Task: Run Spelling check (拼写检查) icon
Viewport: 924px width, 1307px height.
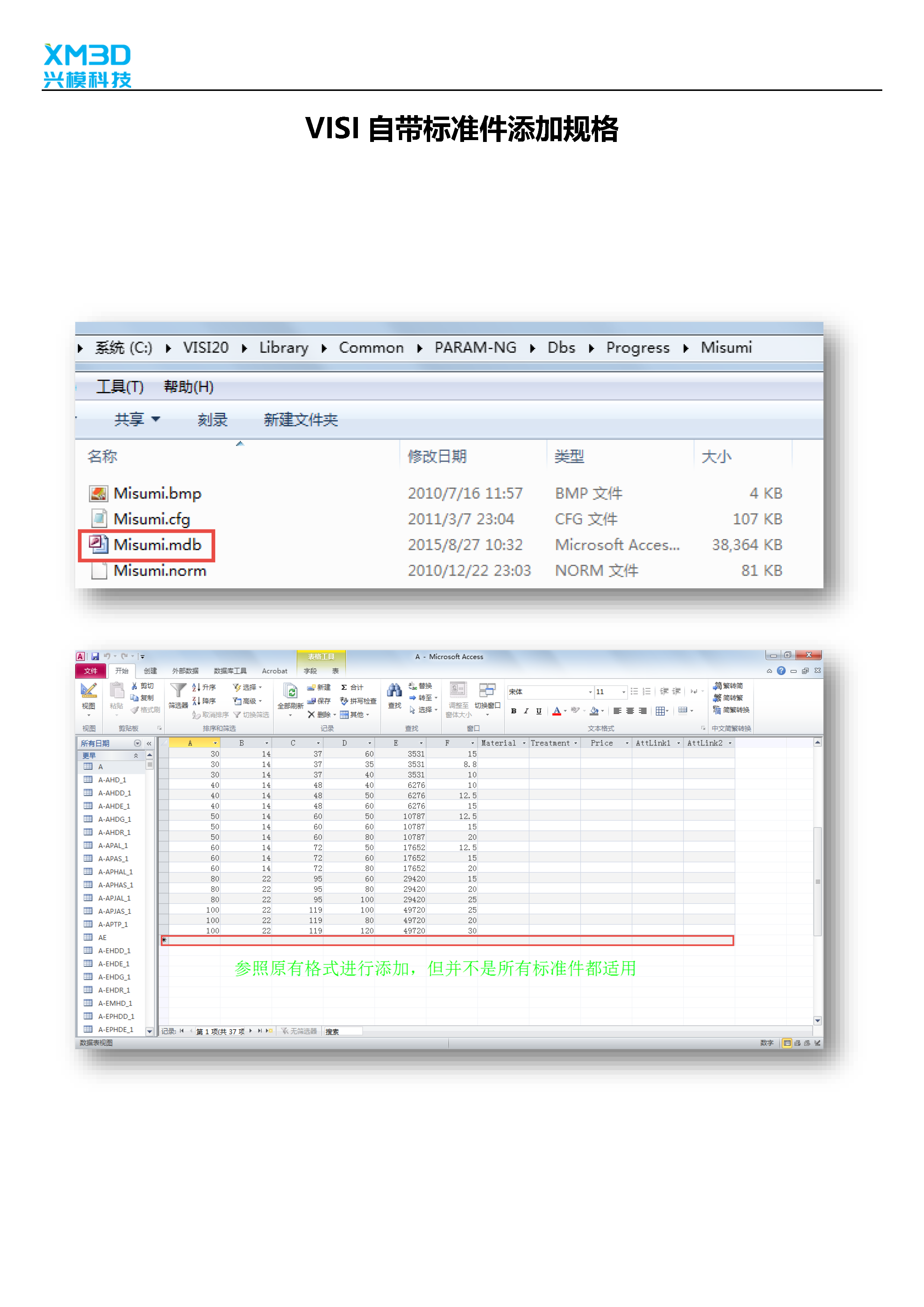Action: click(344, 701)
